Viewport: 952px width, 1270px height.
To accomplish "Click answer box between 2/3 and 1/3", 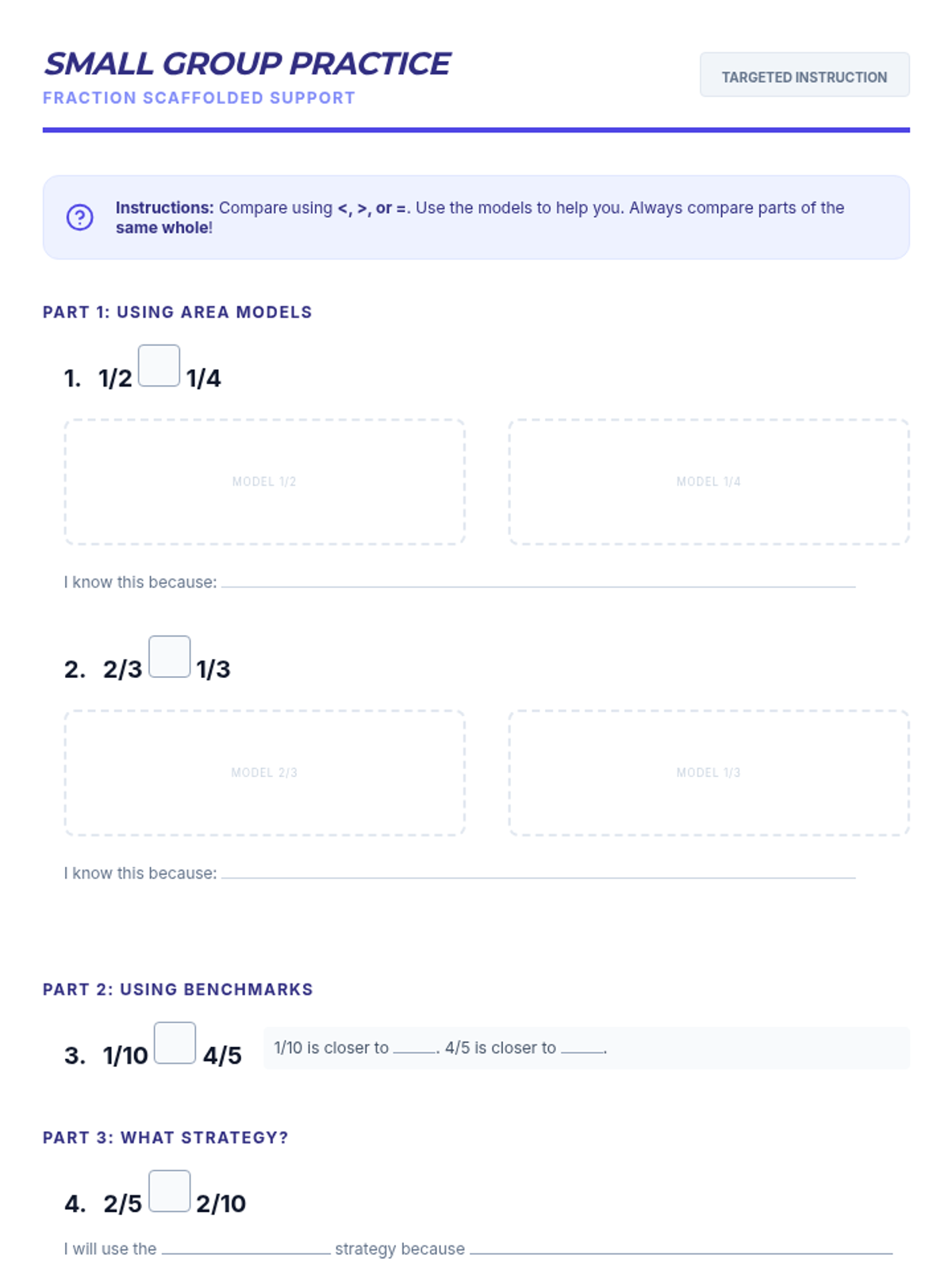I will tap(169, 657).
